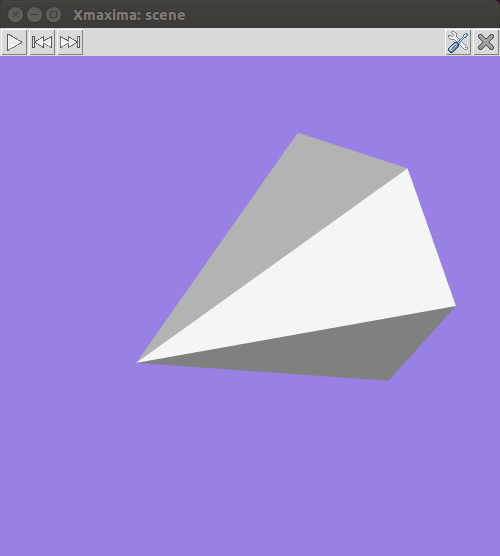Rewind the animation to the beginning

click(x=42, y=42)
